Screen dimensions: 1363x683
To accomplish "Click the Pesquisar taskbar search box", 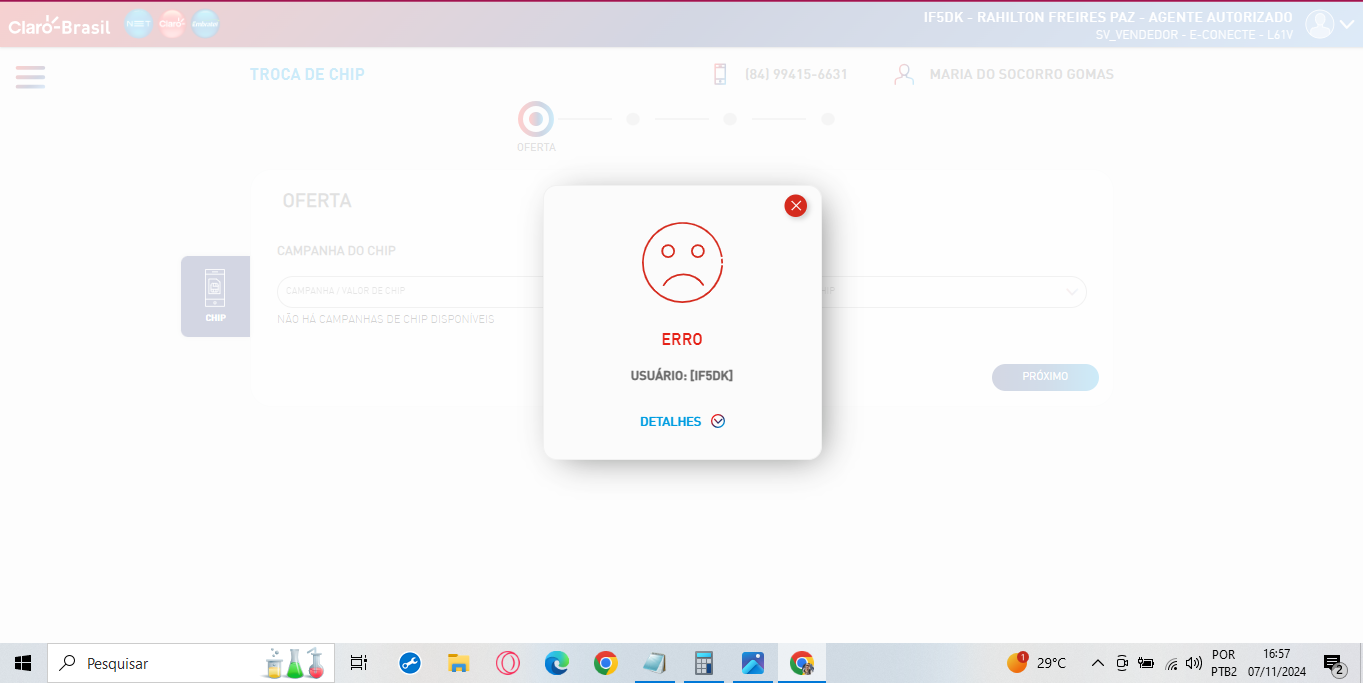I will coord(191,663).
